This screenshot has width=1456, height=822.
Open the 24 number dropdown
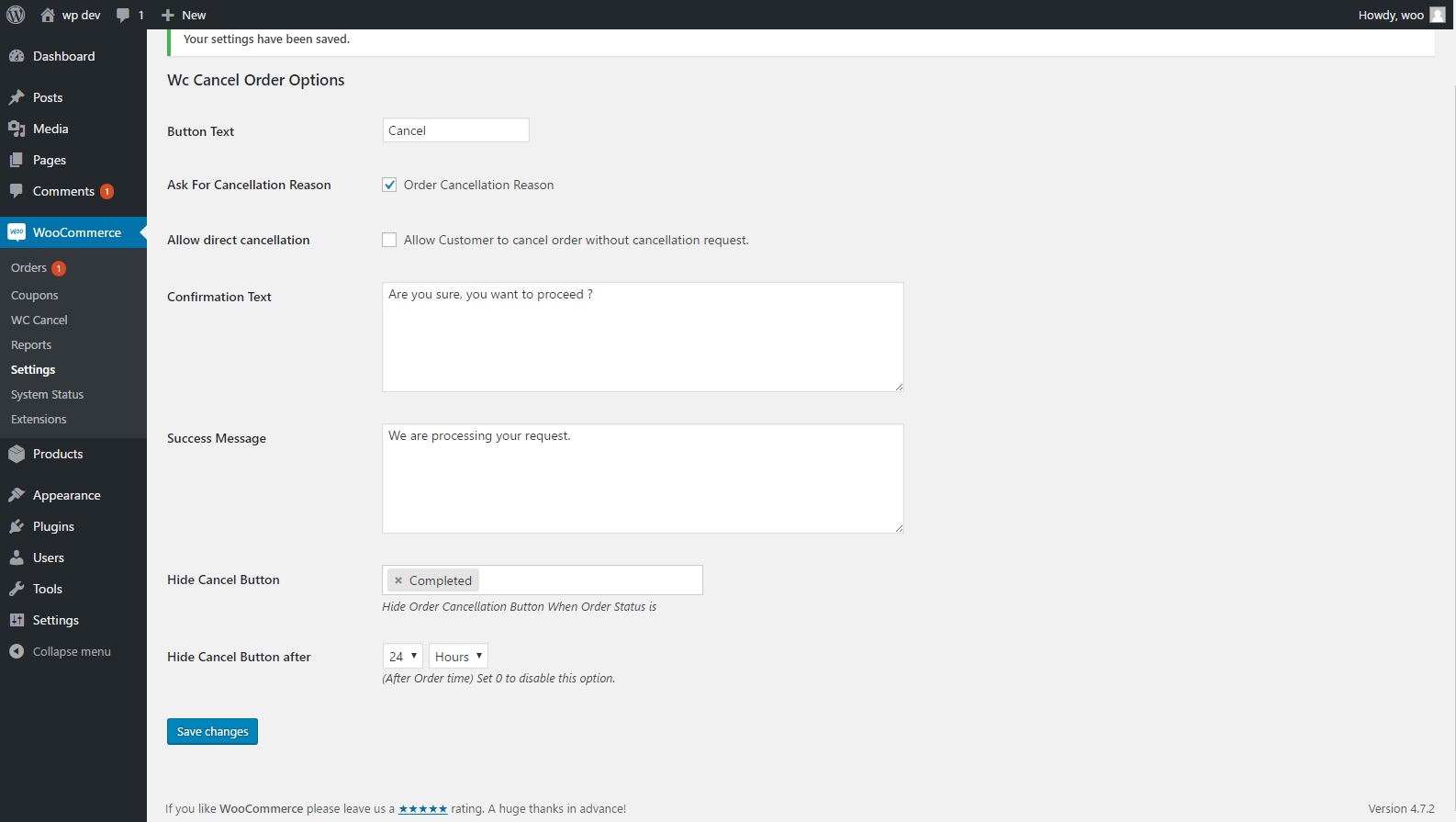coord(402,656)
